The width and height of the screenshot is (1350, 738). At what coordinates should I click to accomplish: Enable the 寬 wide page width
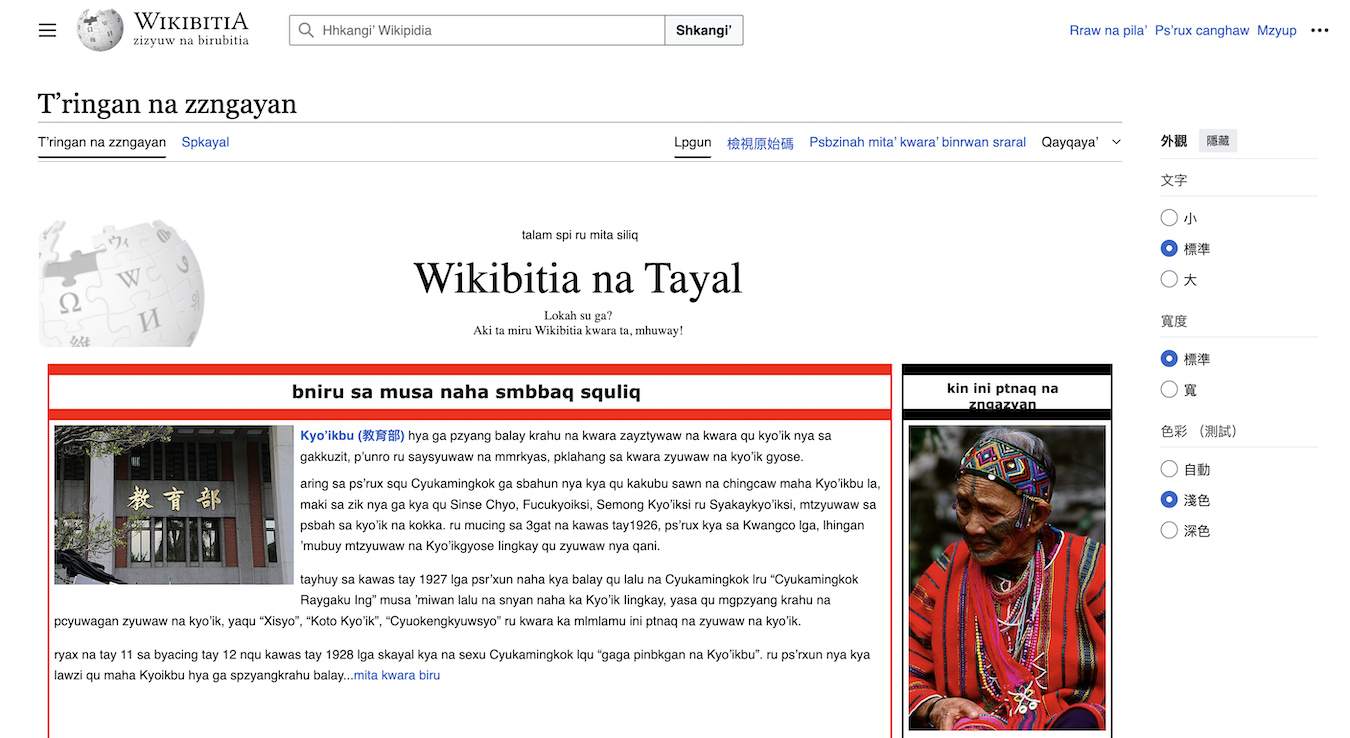coord(1169,389)
